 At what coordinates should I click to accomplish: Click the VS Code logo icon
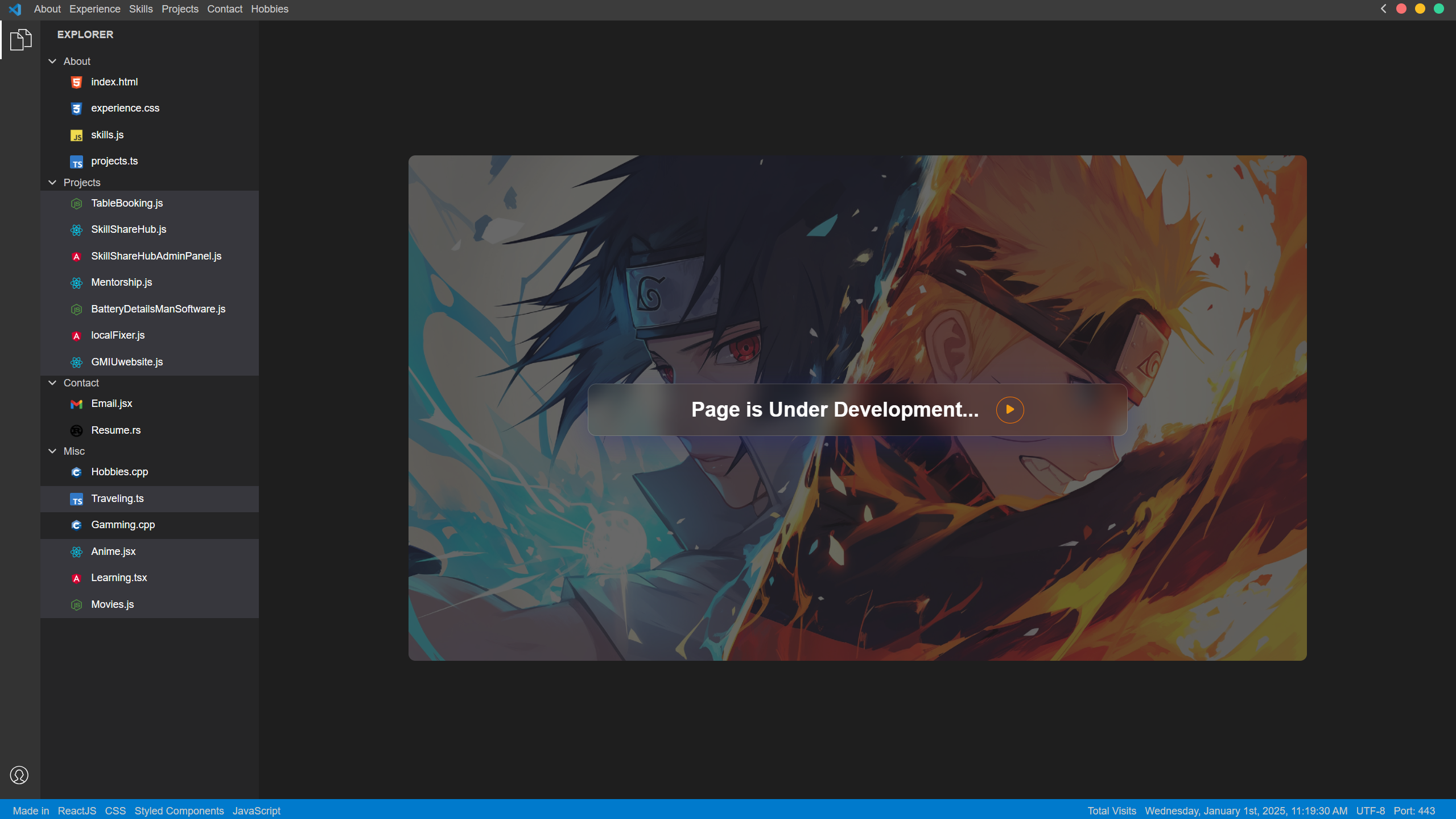click(x=15, y=9)
